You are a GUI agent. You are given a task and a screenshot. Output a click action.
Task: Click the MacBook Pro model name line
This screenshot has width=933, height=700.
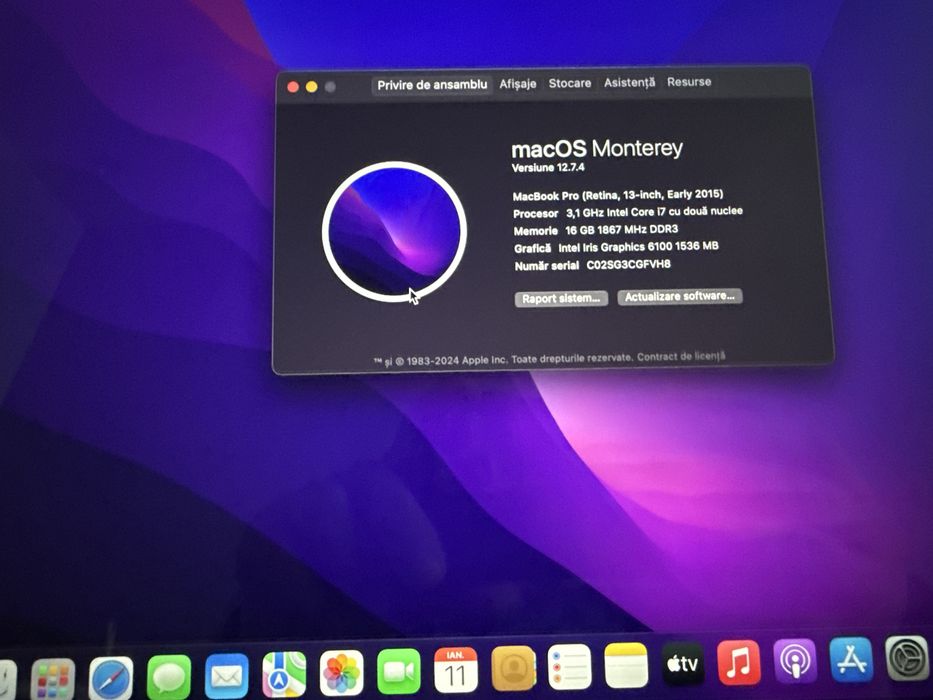(618, 195)
